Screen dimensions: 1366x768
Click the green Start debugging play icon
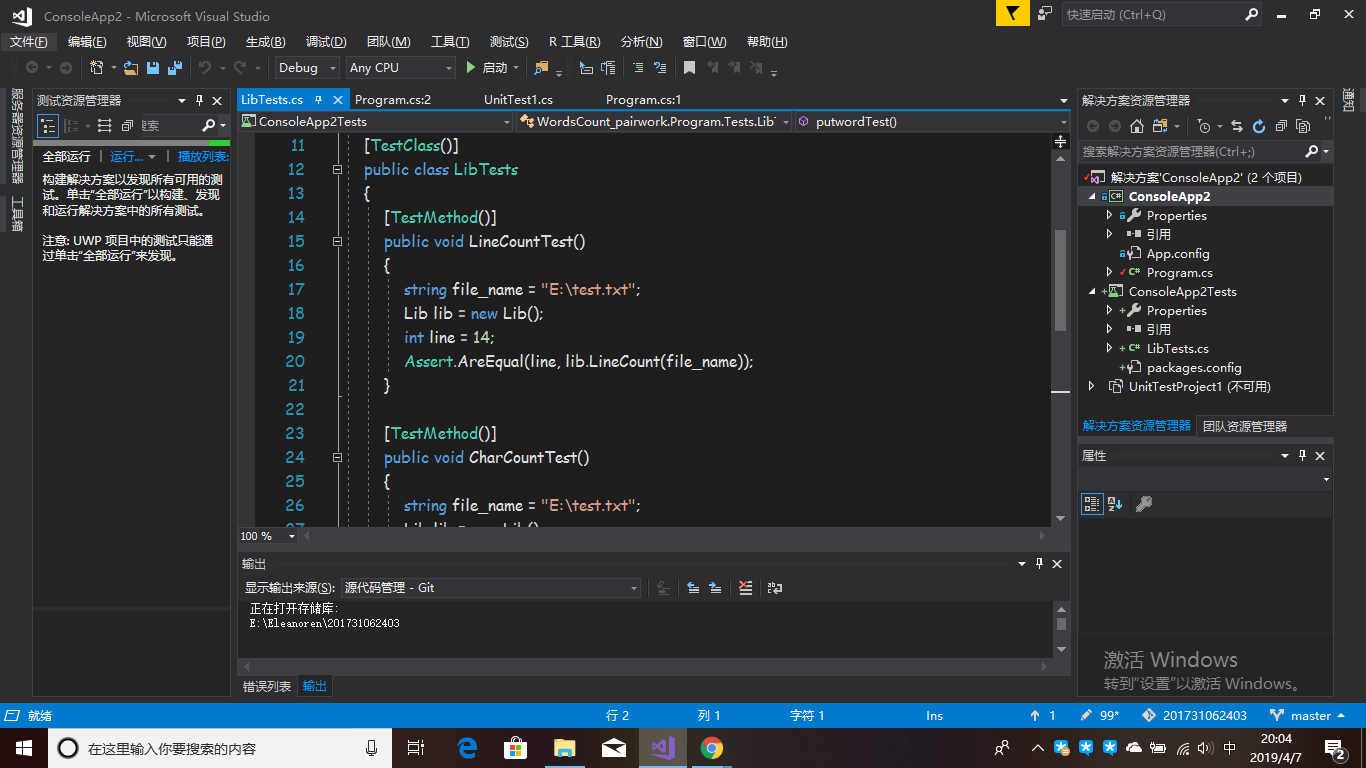471,67
